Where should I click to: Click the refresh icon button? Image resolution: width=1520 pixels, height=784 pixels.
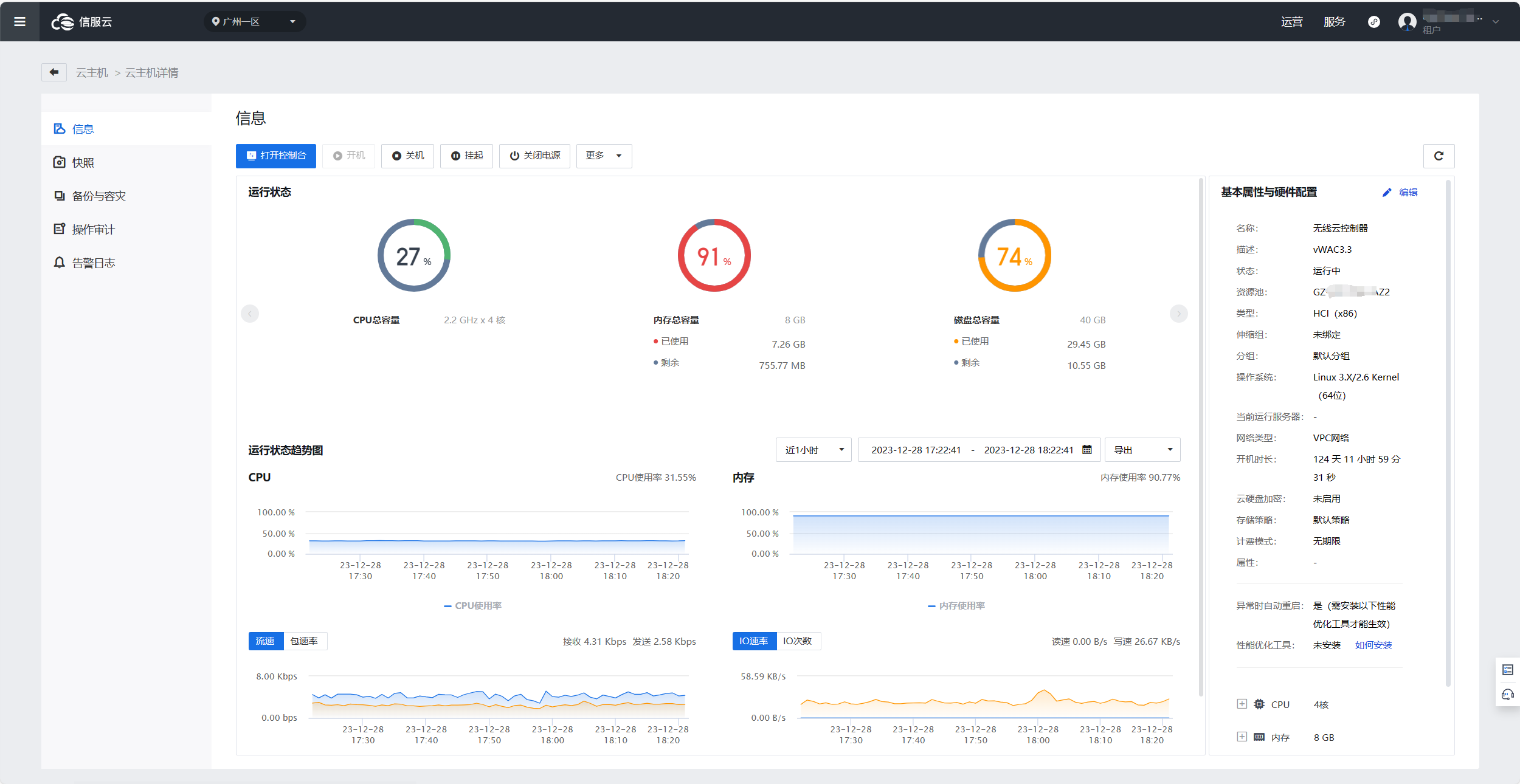(1439, 156)
